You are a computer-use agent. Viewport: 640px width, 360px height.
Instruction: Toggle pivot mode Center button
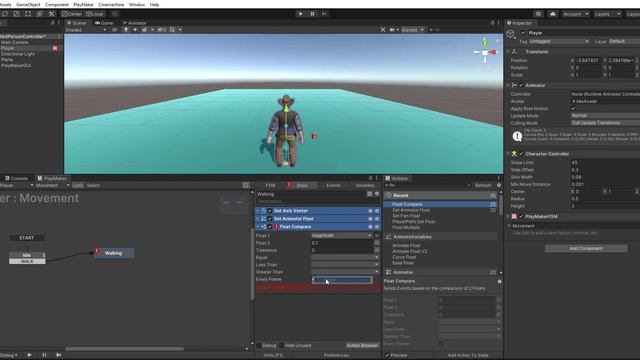(x=72, y=14)
